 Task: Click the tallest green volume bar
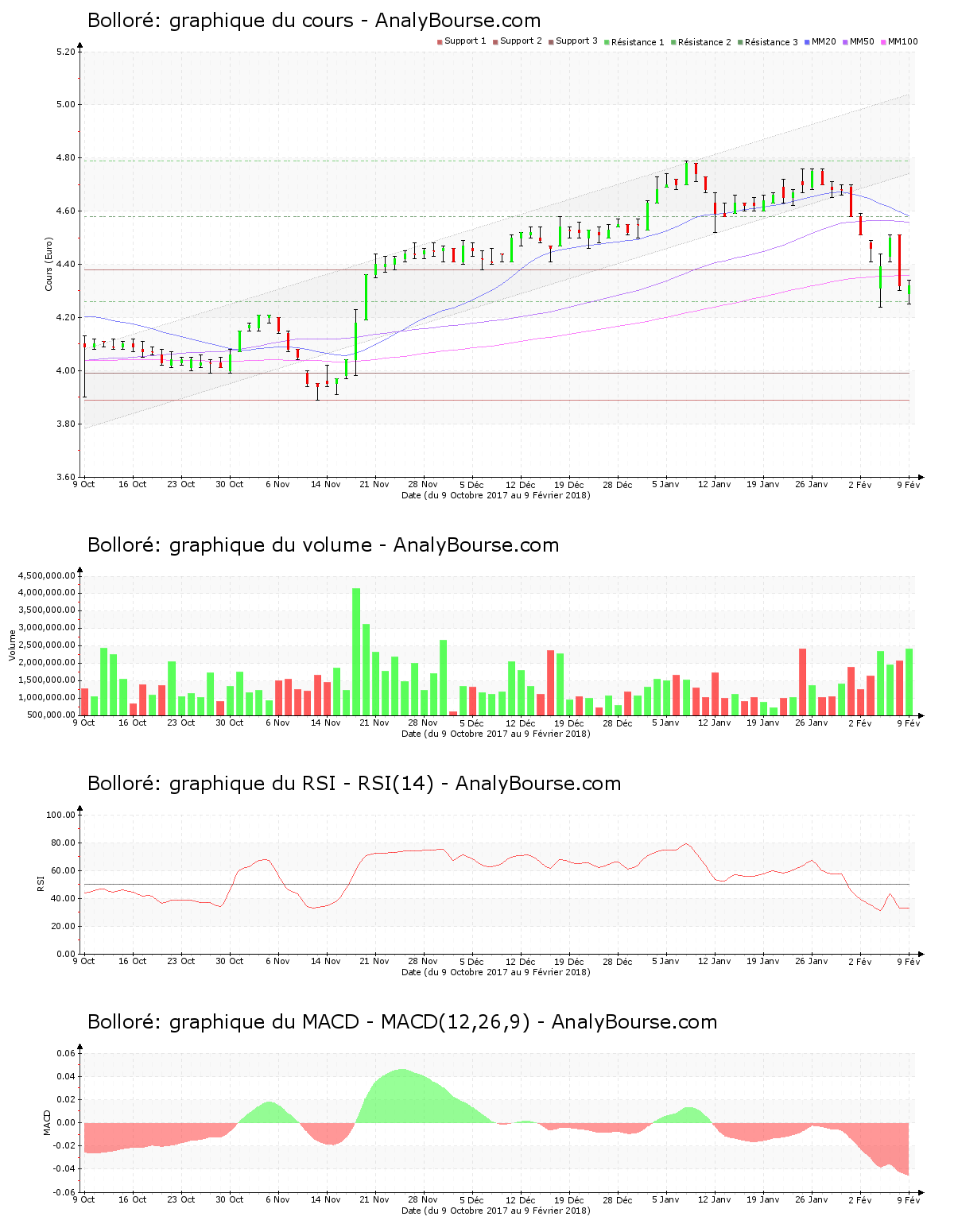coord(356,652)
